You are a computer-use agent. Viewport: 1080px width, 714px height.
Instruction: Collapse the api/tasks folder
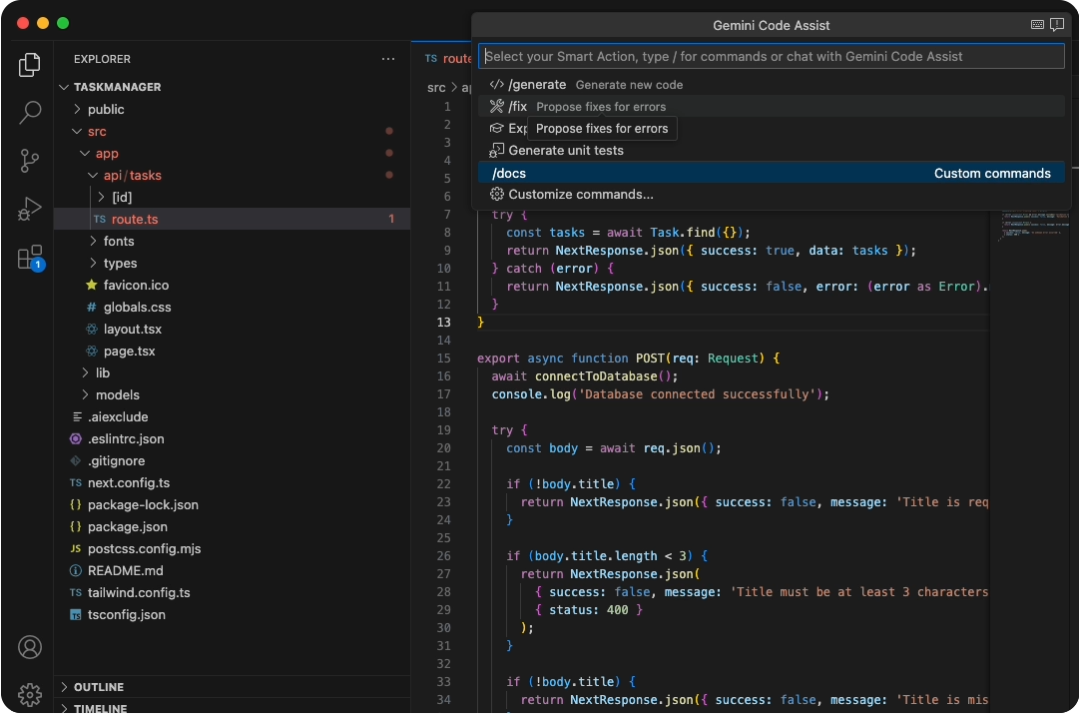[x=93, y=175]
